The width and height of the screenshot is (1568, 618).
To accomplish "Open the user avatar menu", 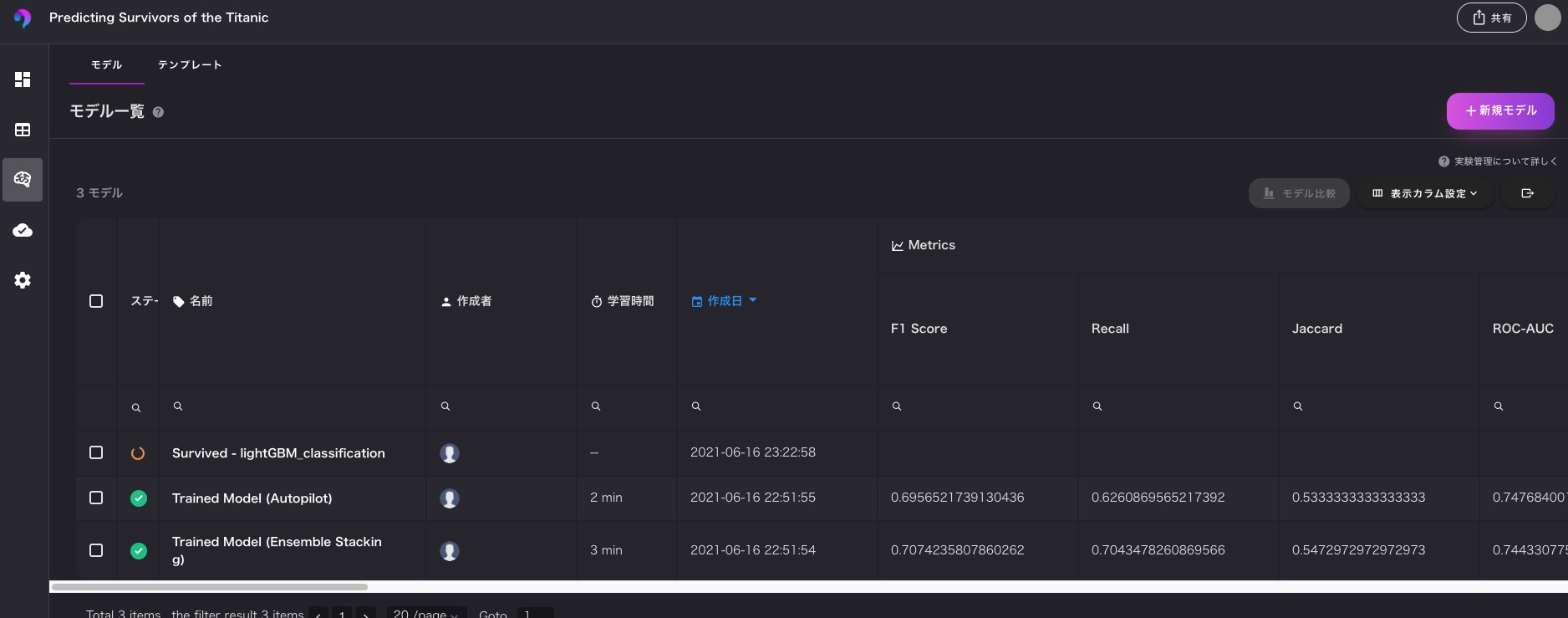I will pyautogui.click(x=1547, y=18).
